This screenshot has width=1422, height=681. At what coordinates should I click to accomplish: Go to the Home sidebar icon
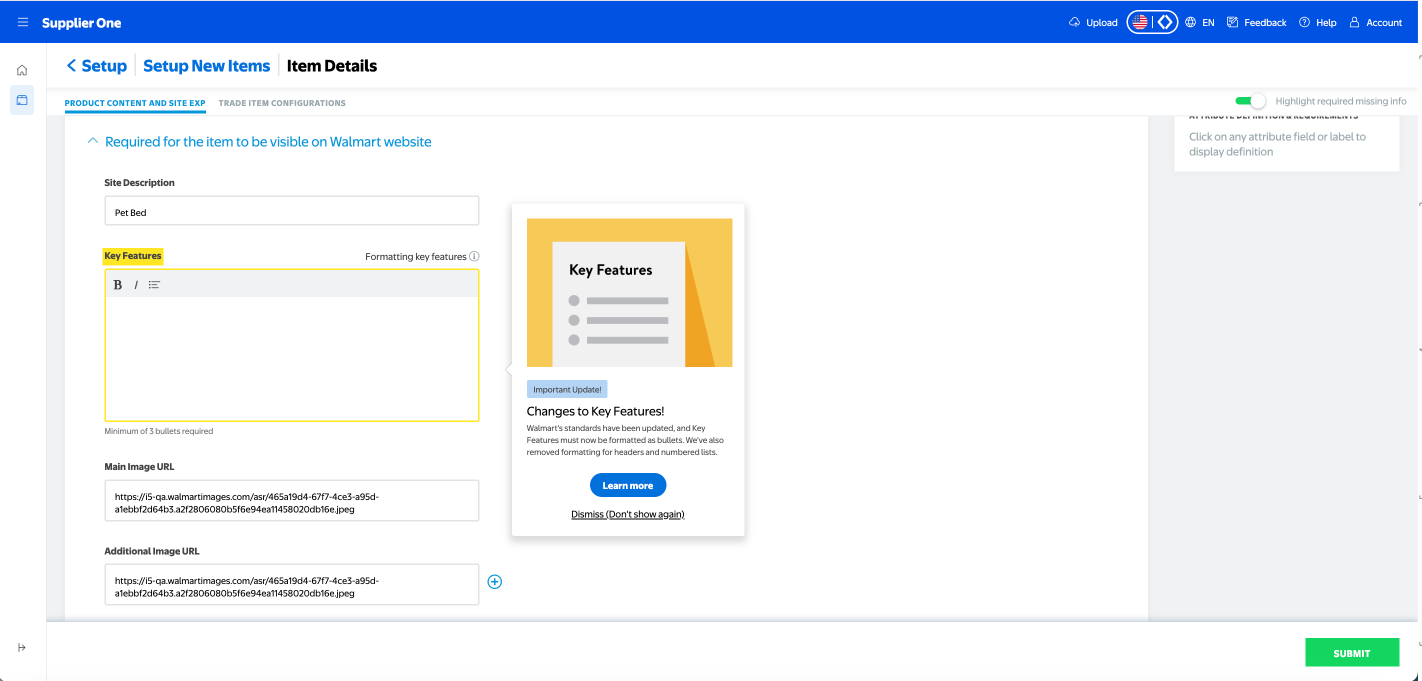pyautogui.click(x=22, y=70)
